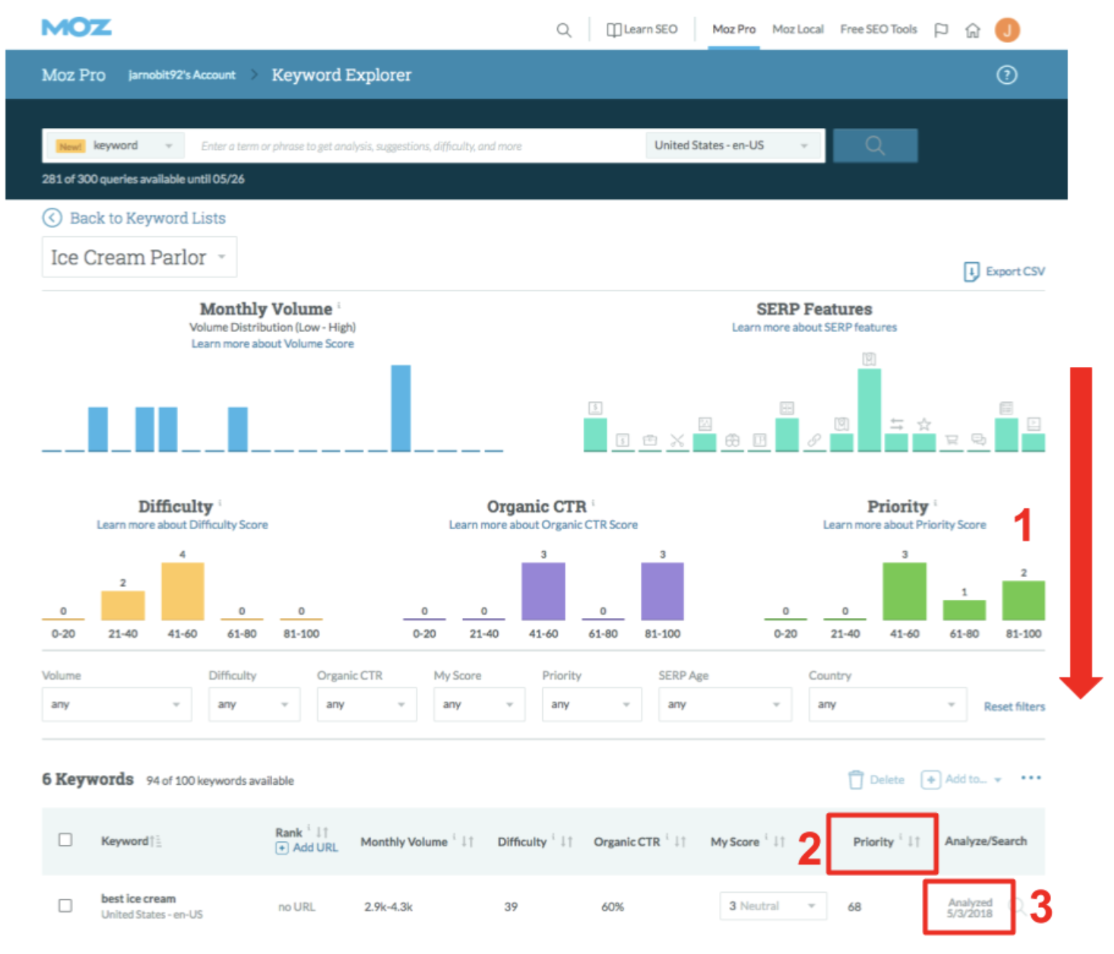
Task: Open the Difficulty filter dropdown
Action: [x=254, y=704]
